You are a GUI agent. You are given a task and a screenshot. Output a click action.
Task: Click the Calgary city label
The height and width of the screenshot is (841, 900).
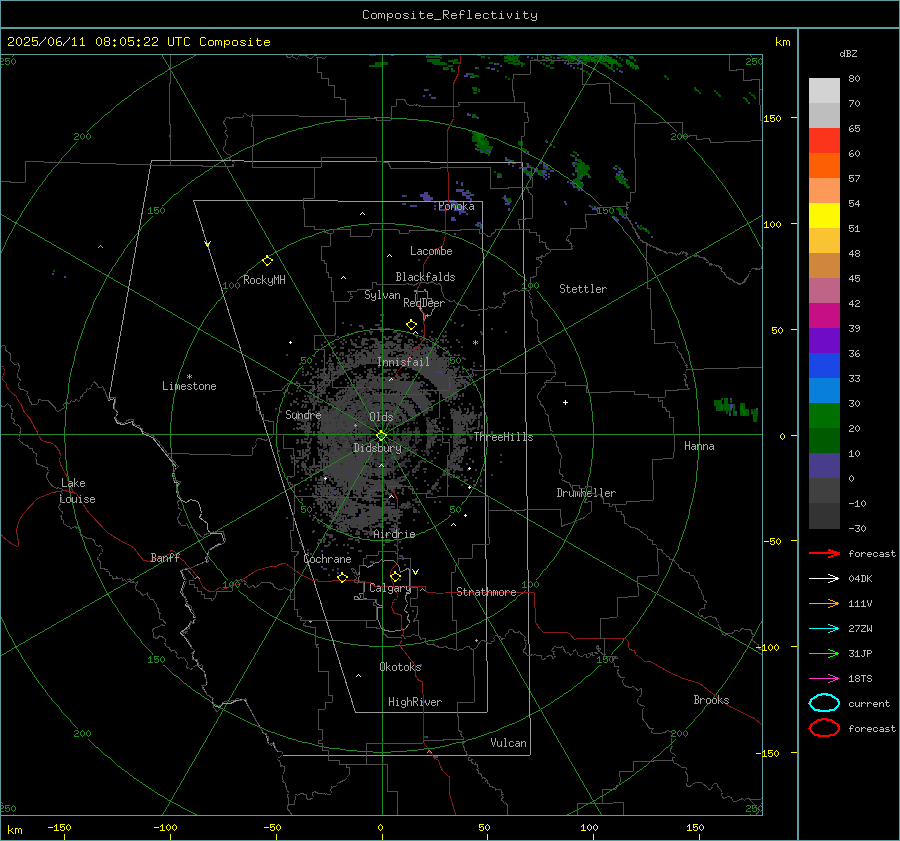[390, 588]
